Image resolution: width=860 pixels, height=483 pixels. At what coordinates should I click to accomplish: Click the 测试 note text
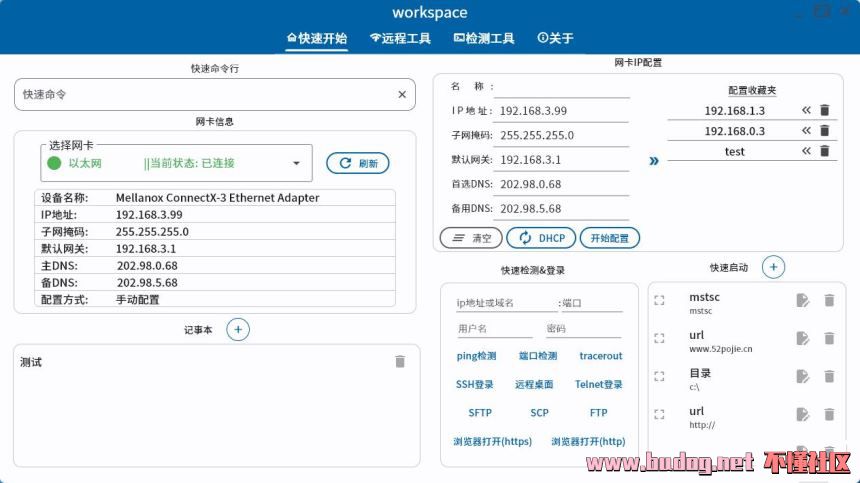pos(31,362)
